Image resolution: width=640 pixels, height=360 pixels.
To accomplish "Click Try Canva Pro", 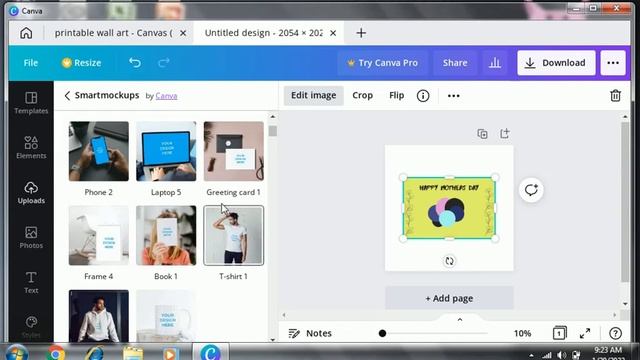I will (382, 63).
